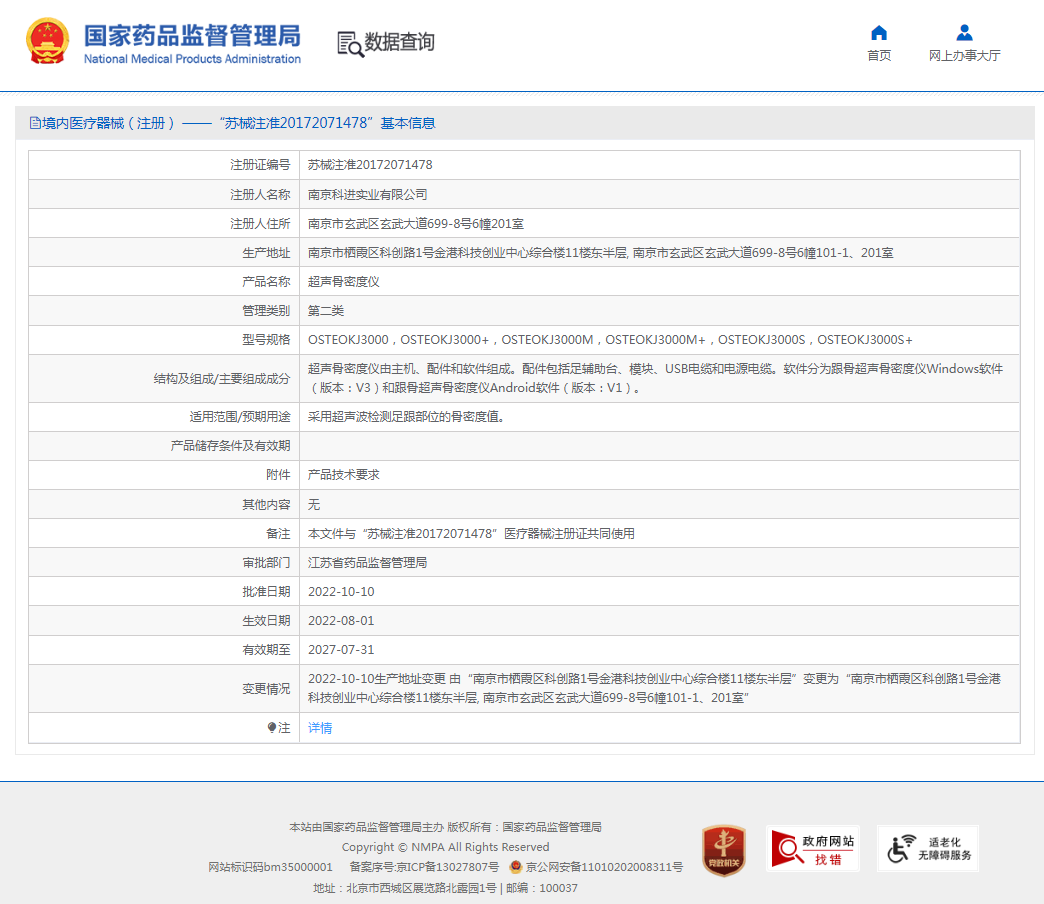The height and width of the screenshot is (904, 1044).
Task: Enable 适老化无障碍服务 accessibility mode
Action: (927, 849)
